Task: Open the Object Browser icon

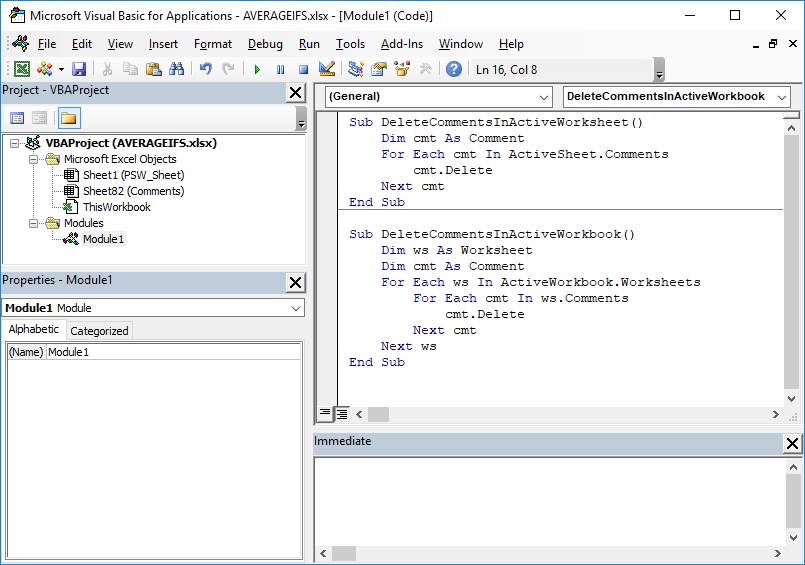Action: point(402,69)
